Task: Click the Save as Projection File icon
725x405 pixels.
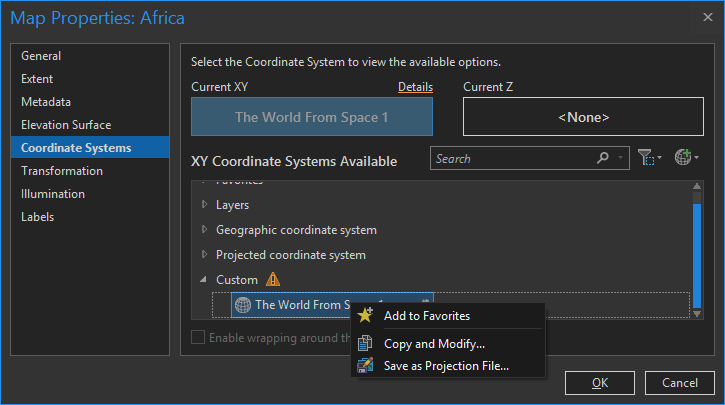Action: [365, 365]
